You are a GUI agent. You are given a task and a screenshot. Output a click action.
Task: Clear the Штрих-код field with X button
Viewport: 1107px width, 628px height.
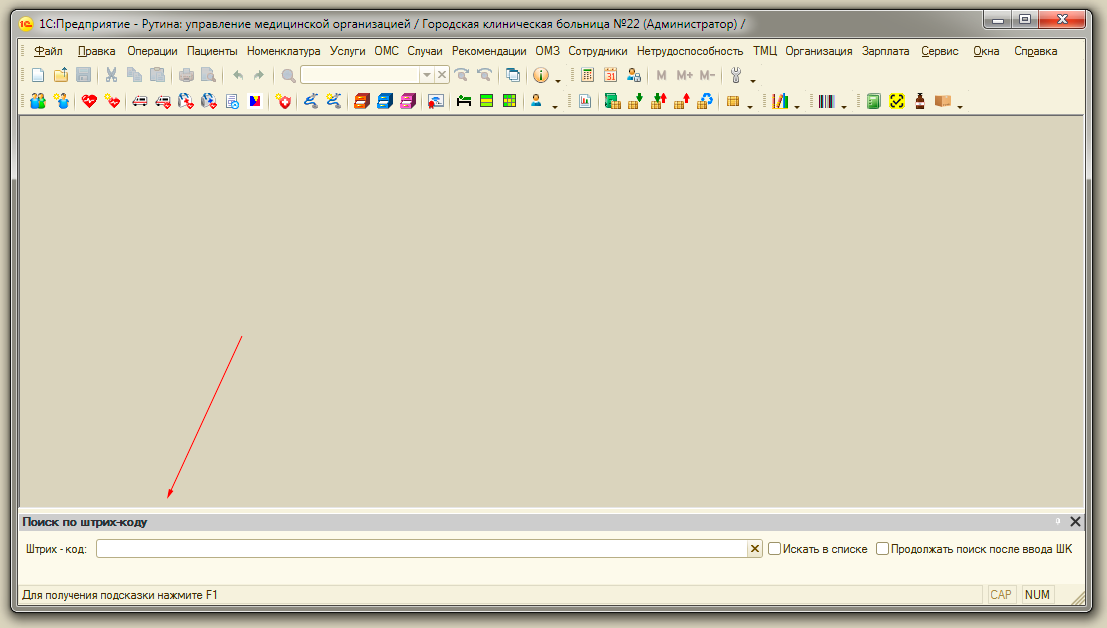pyautogui.click(x=755, y=549)
